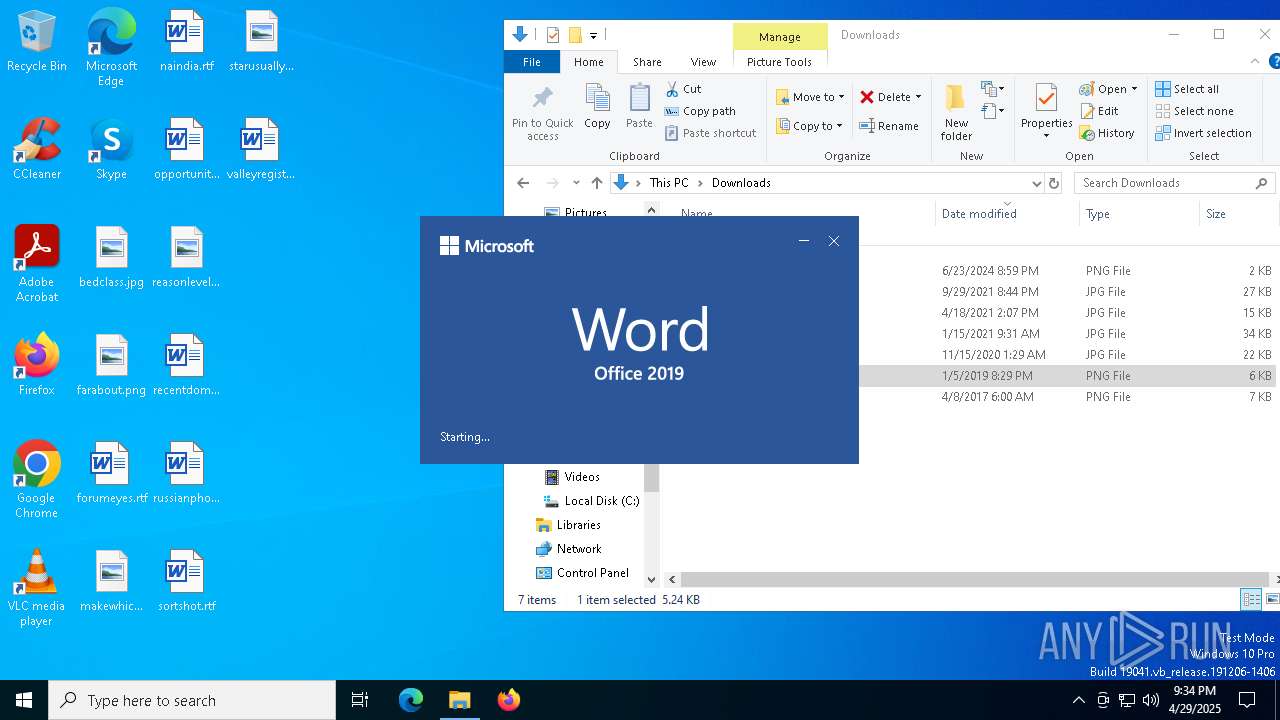Select VLC media player desktop icon
This screenshot has width=1280, height=720.
(x=37, y=588)
